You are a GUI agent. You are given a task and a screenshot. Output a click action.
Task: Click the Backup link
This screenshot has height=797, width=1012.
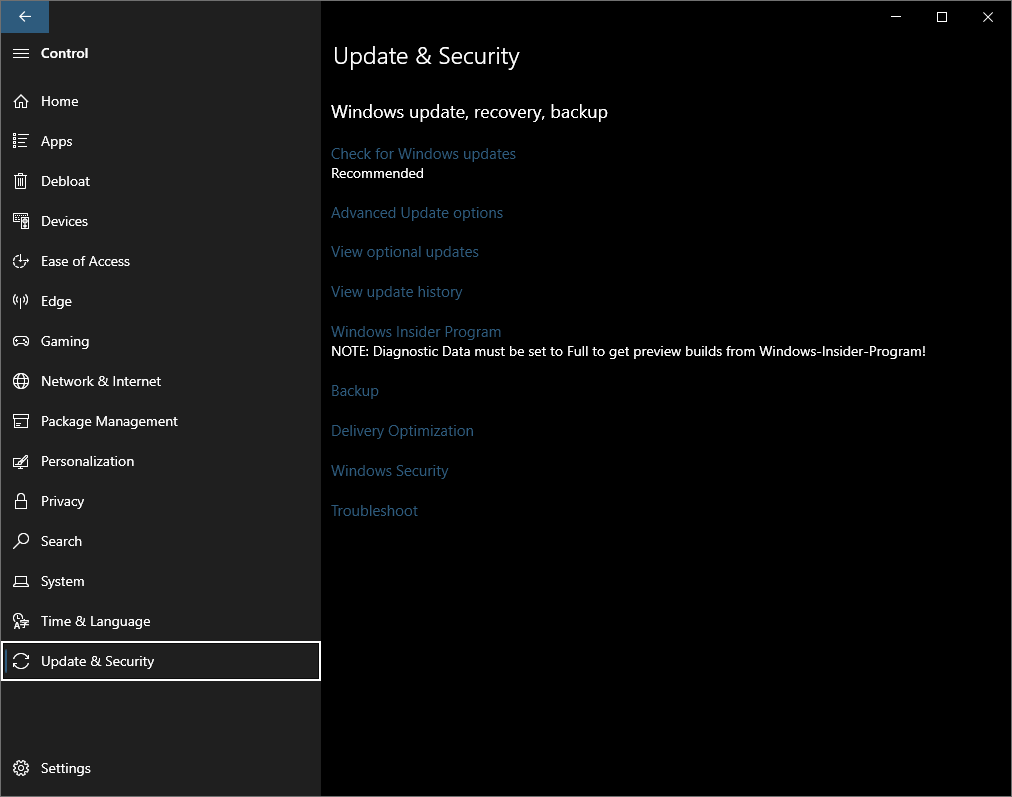pos(354,391)
